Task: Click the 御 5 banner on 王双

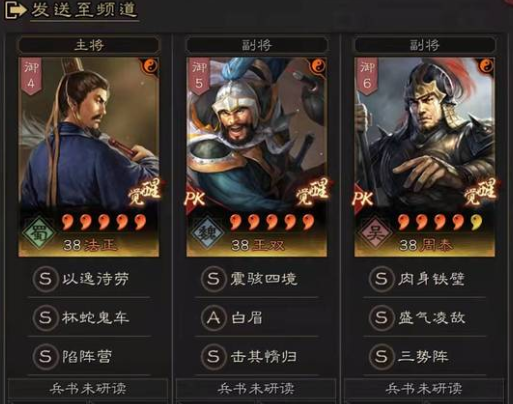Action: pyautogui.click(x=199, y=76)
